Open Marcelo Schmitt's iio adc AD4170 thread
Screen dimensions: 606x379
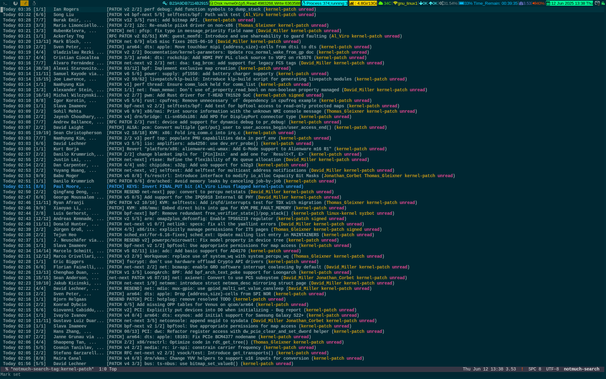pyautogui.click(x=152, y=251)
